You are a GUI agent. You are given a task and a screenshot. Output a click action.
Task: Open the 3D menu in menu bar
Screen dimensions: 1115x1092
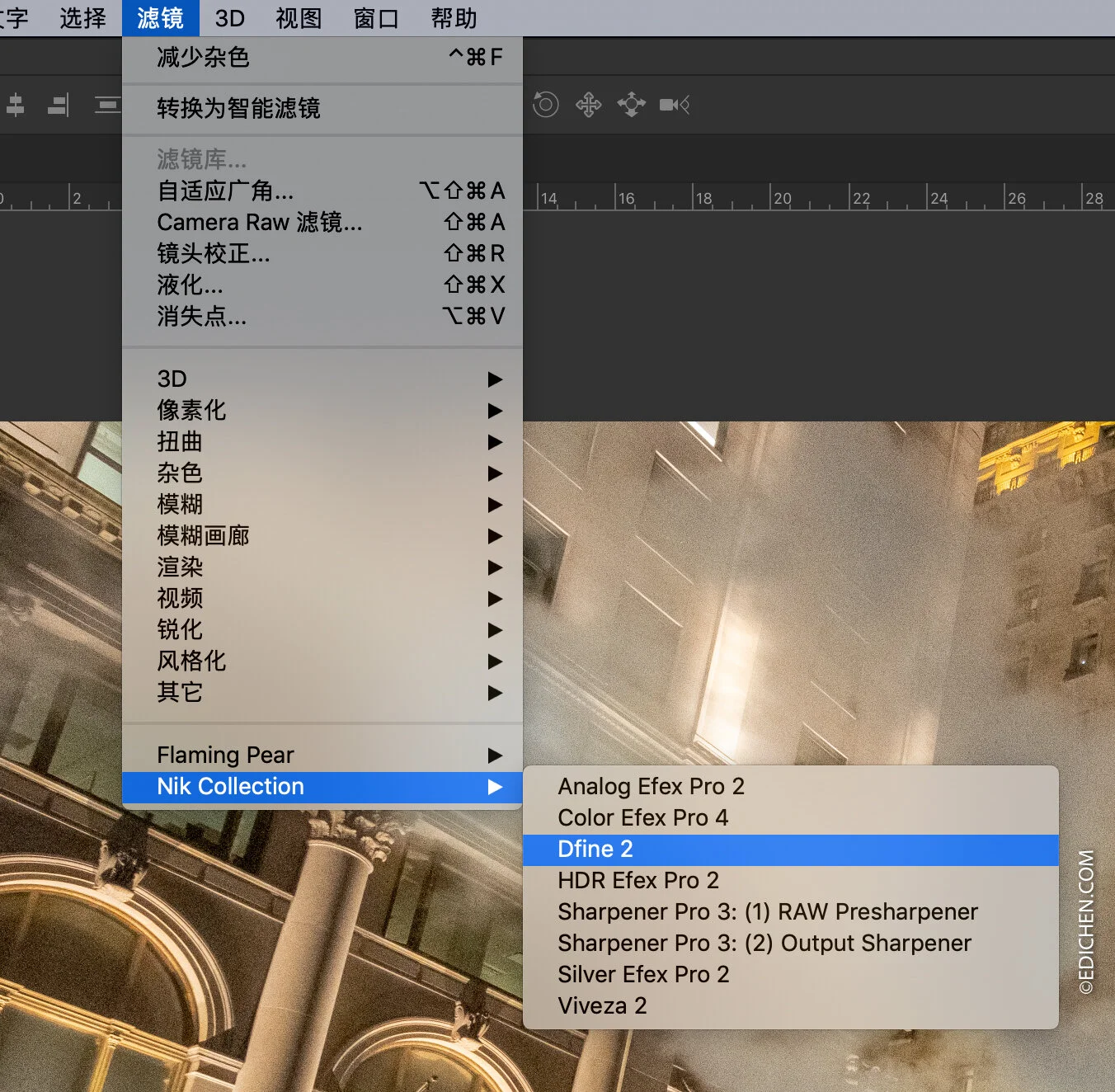coord(230,17)
